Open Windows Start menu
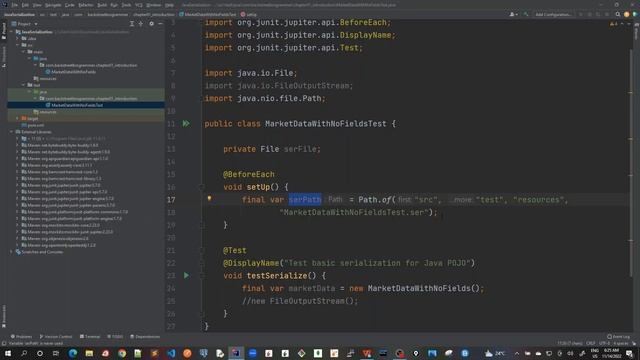The image size is (640, 360). (x=8, y=353)
